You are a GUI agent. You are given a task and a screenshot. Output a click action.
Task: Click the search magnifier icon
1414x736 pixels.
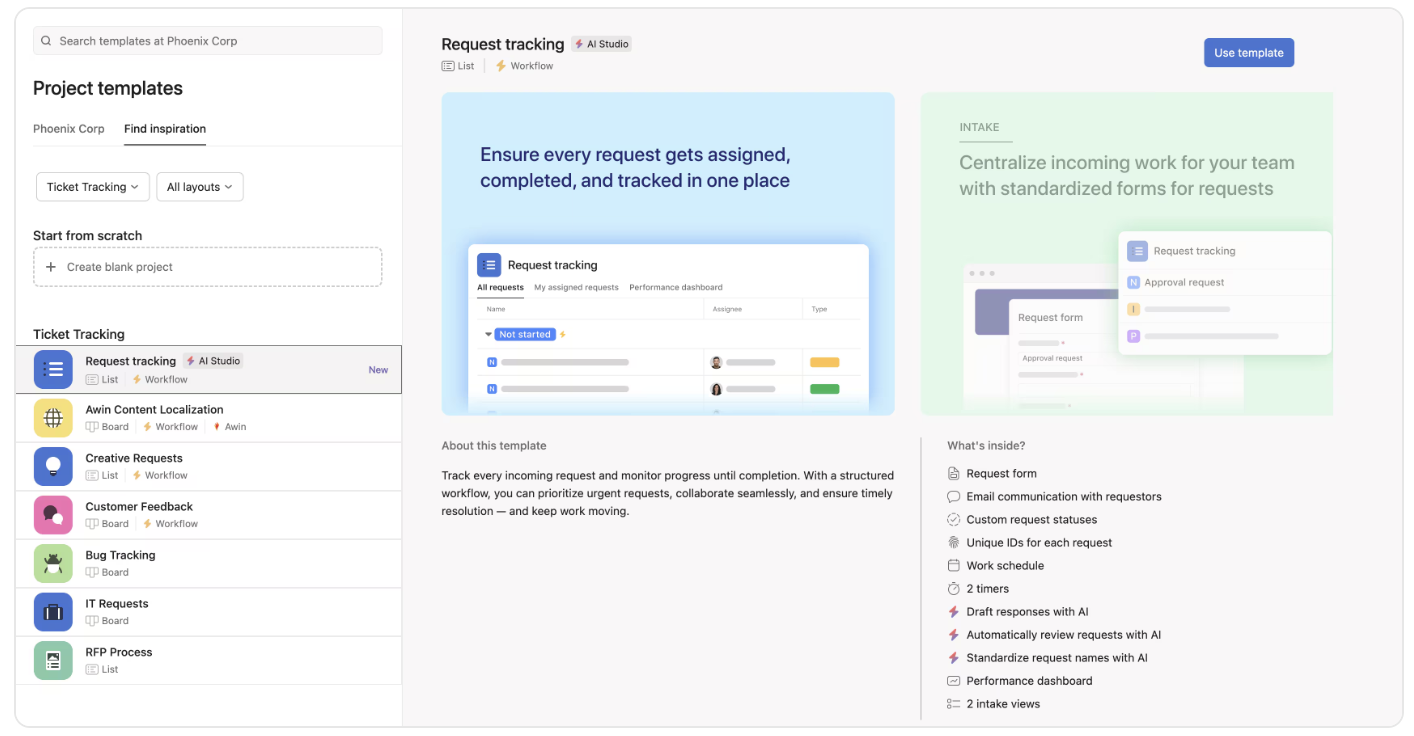click(x=46, y=41)
